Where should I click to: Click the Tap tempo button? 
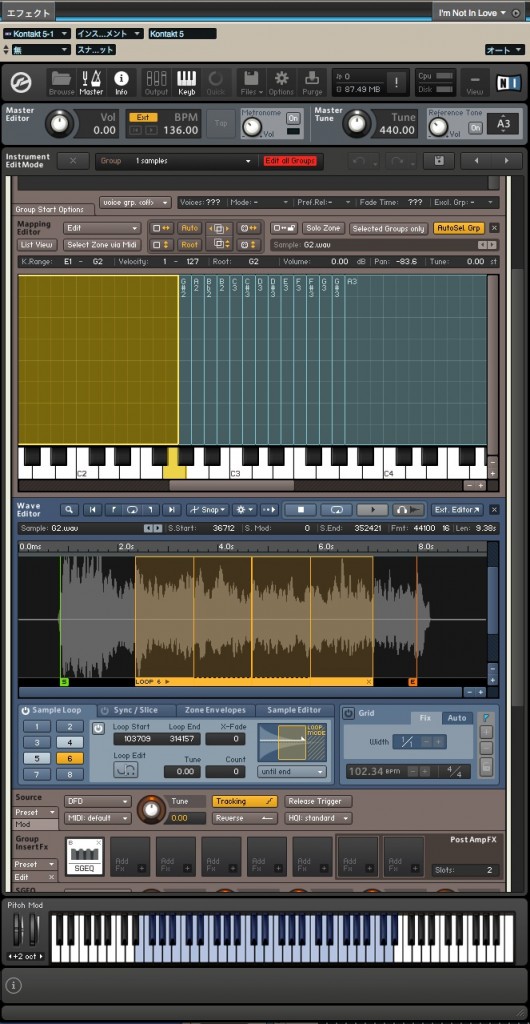pyautogui.click(x=221, y=123)
